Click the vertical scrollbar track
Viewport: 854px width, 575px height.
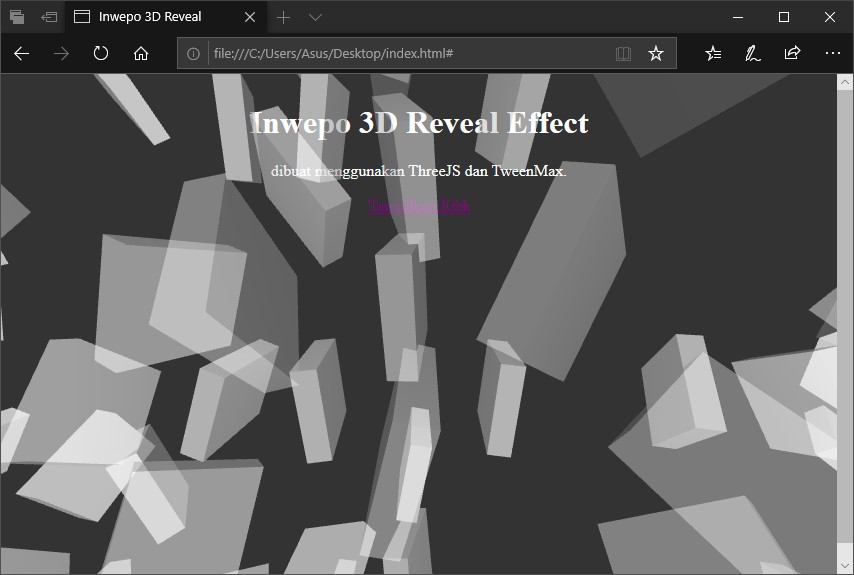click(845, 324)
